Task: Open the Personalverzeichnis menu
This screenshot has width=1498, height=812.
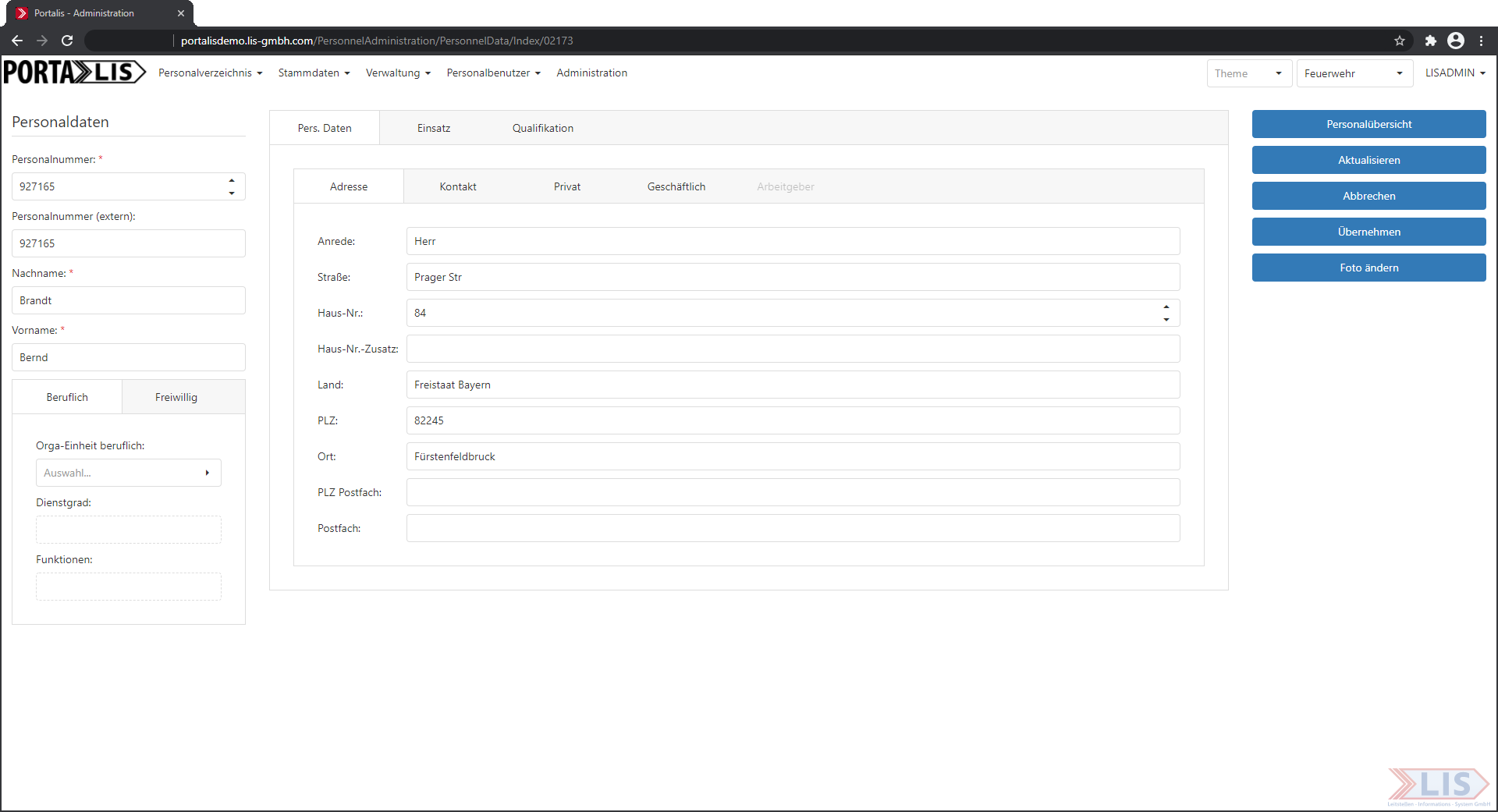Action: pyautogui.click(x=210, y=73)
